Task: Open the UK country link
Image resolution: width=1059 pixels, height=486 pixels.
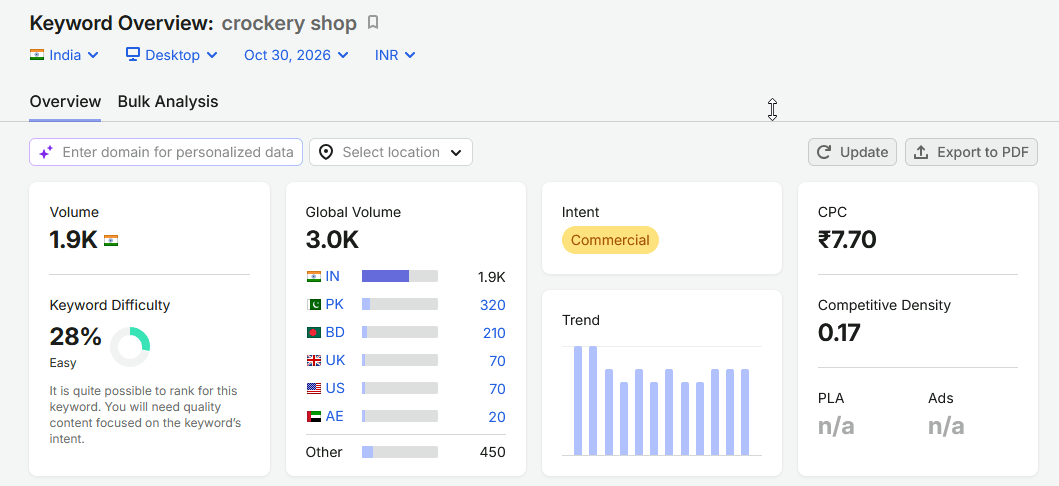Action: click(x=335, y=360)
